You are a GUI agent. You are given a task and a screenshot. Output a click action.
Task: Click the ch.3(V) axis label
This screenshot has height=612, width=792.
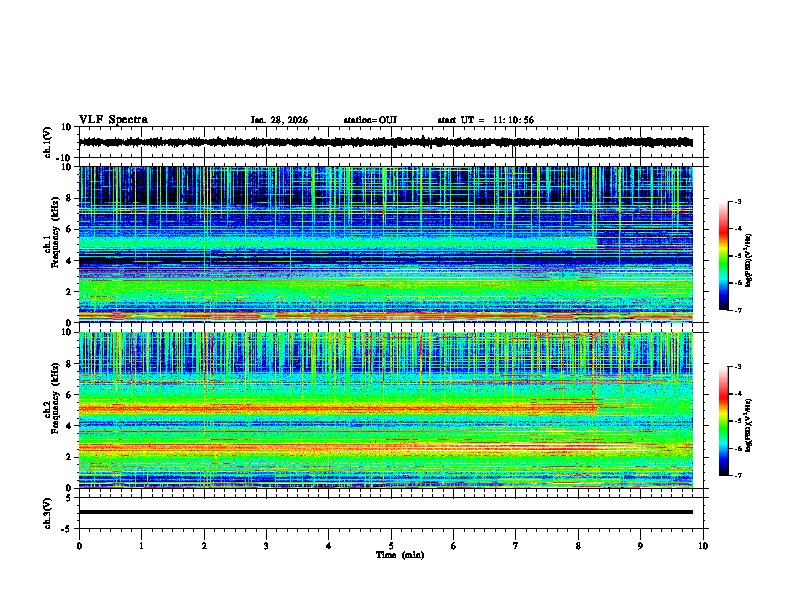(48, 513)
